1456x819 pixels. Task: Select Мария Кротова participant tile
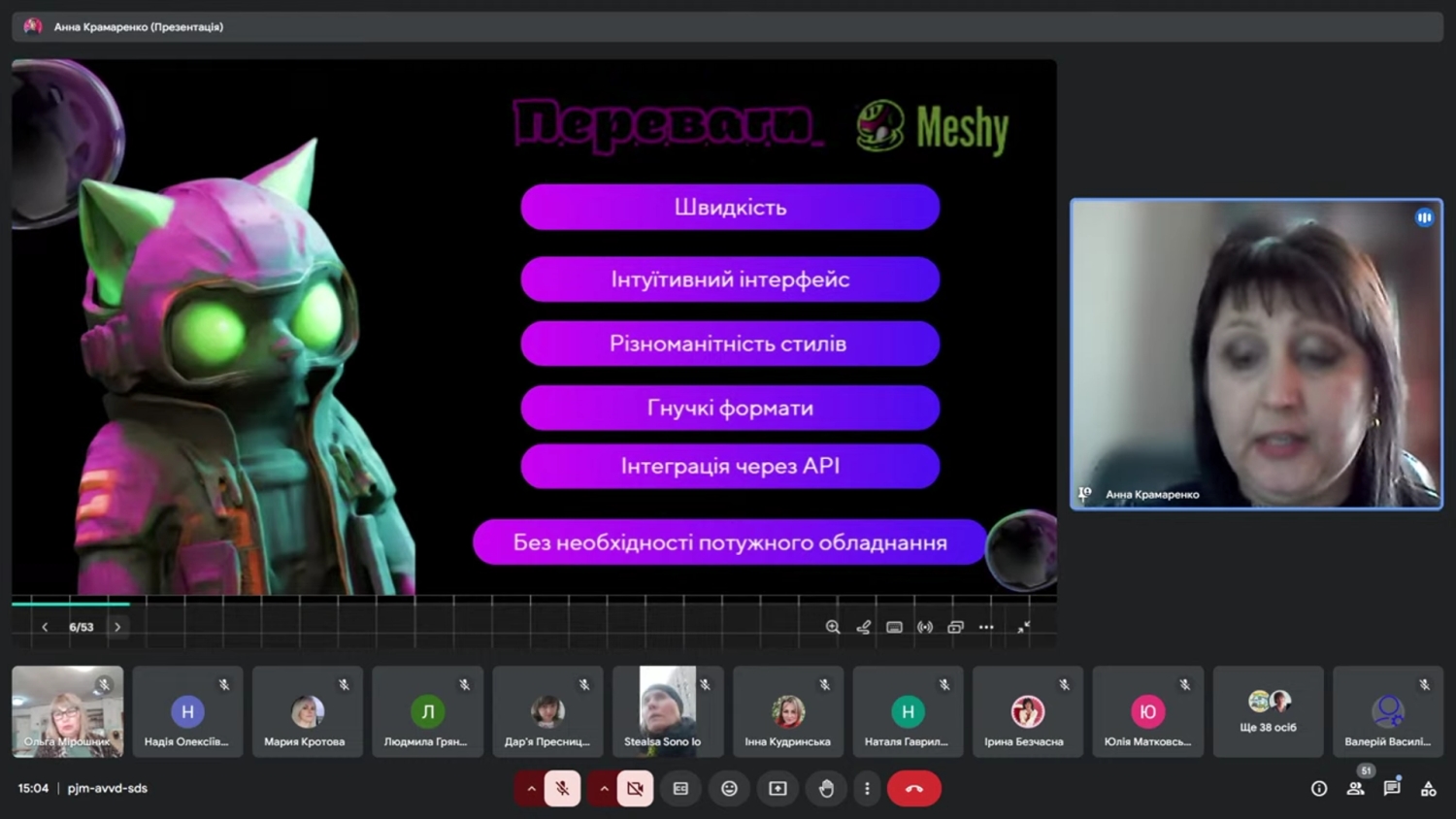[308, 711]
